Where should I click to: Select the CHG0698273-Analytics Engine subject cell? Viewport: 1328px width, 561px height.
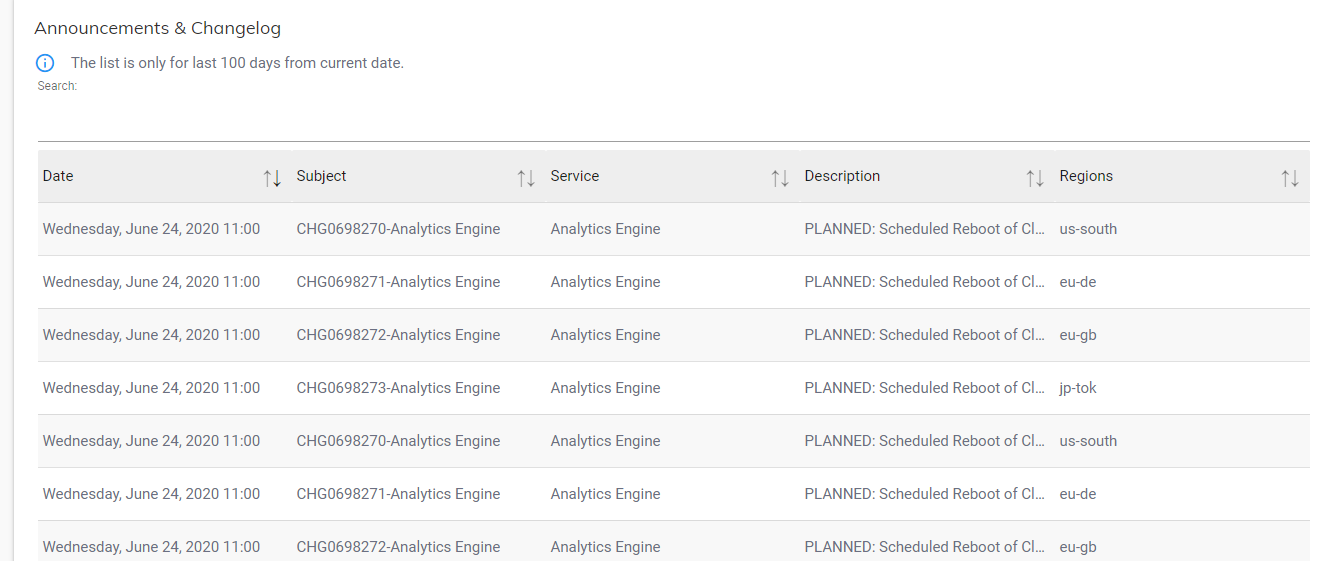[x=398, y=388]
